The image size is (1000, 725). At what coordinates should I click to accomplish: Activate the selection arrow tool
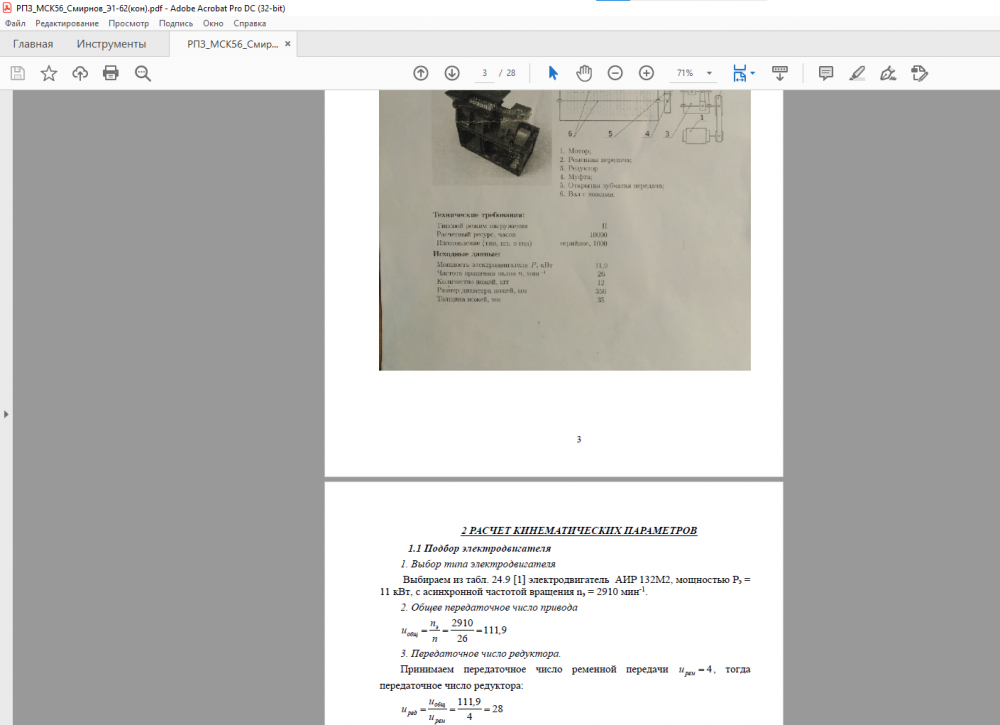[x=553, y=73]
